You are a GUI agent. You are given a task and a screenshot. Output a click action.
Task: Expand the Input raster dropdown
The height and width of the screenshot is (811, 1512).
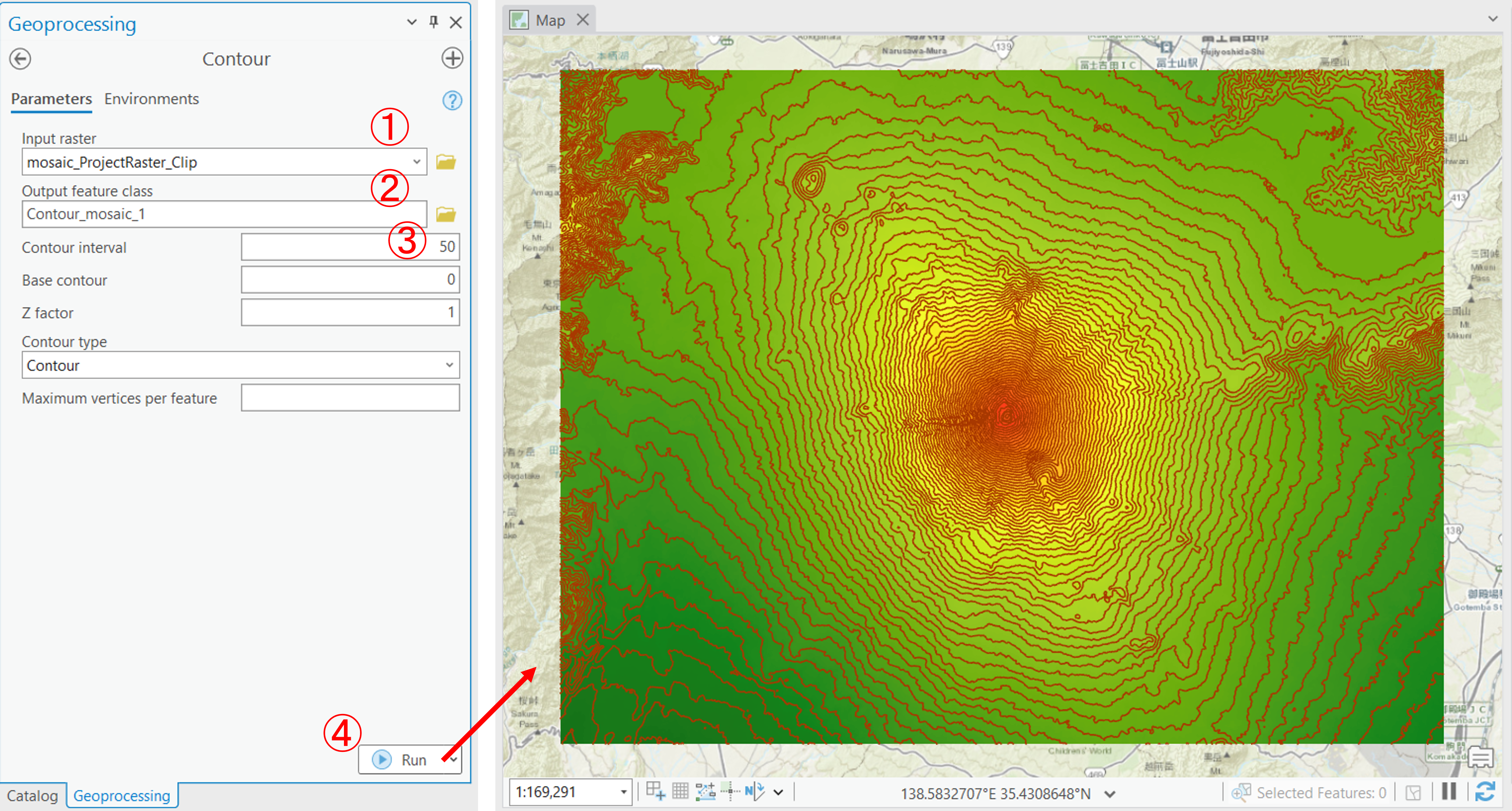pyautogui.click(x=416, y=162)
